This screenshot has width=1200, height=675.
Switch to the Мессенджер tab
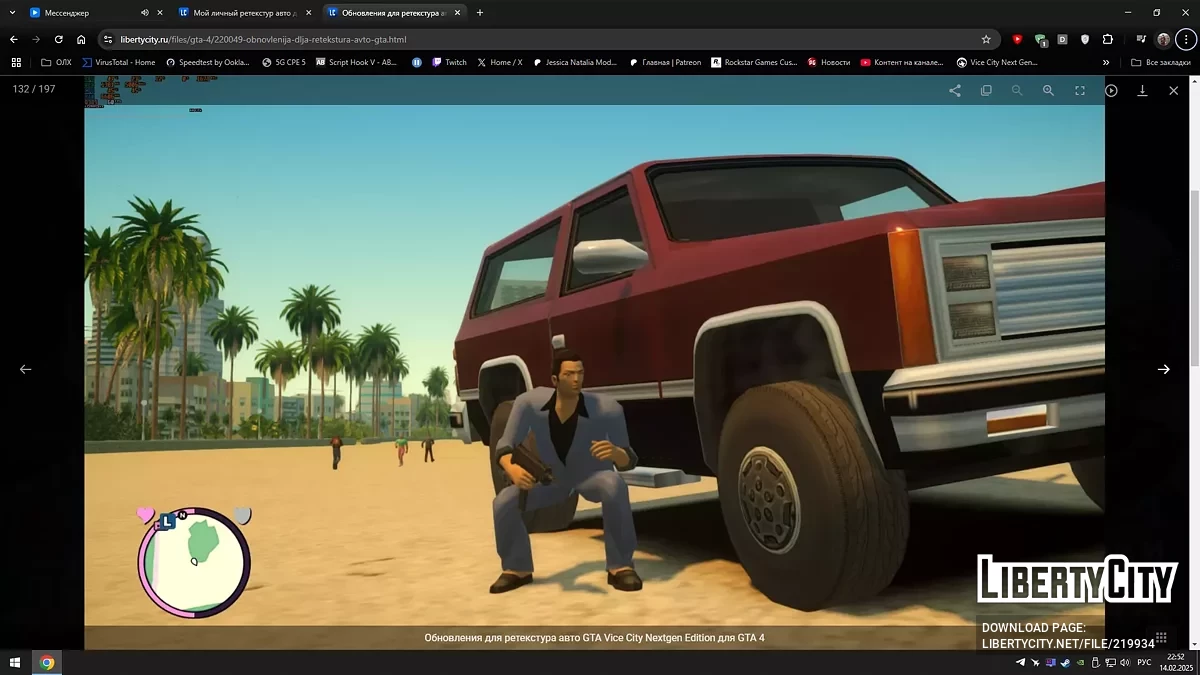tap(80, 13)
